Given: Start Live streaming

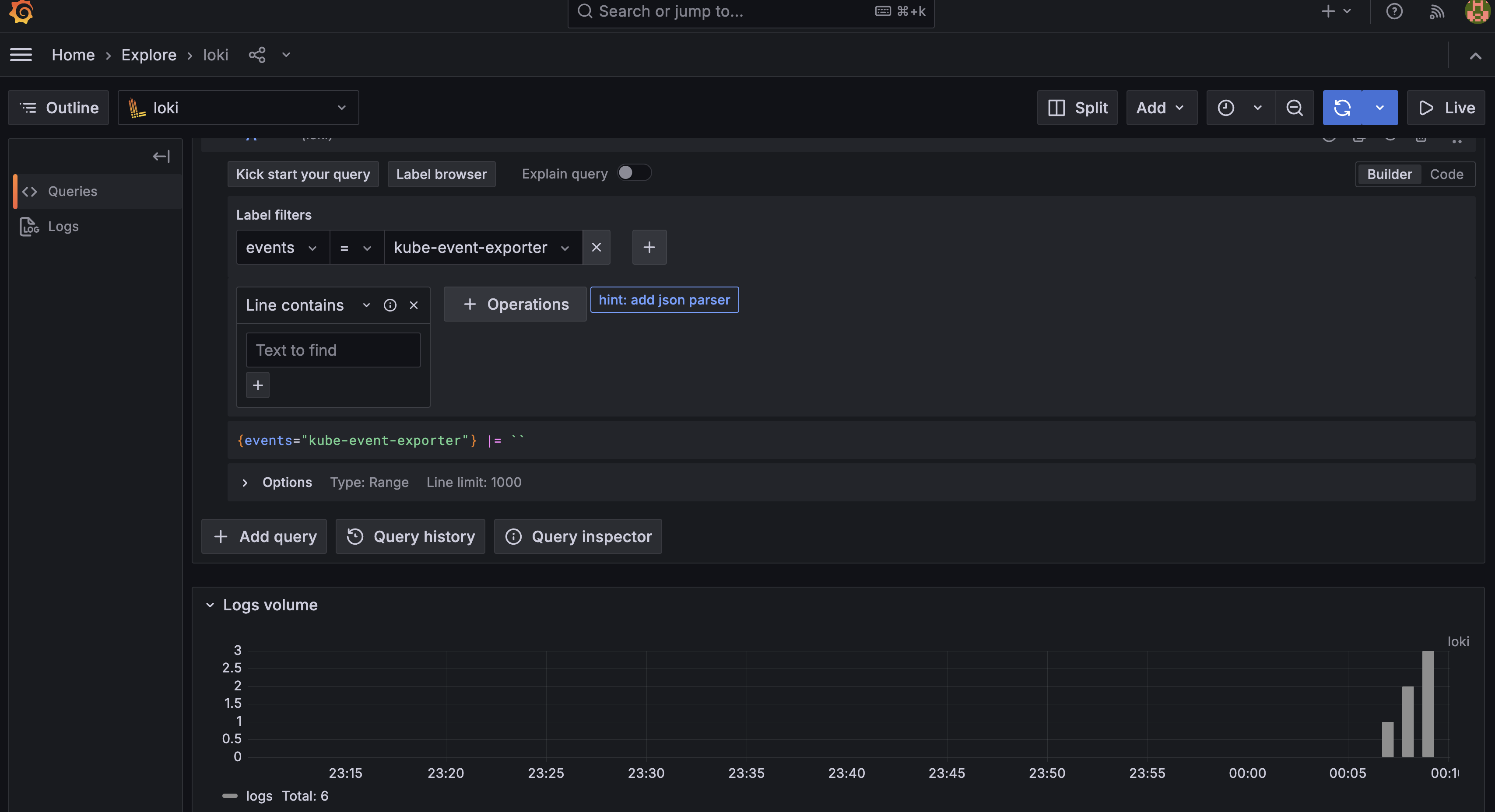Looking at the screenshot, I should coord(1446,108).
